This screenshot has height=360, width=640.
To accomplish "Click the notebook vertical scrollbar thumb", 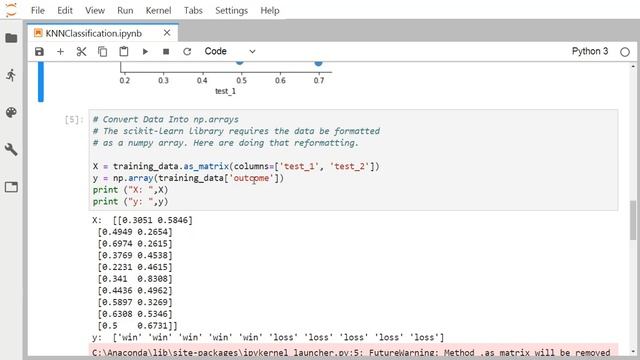I will coord(633,220).
